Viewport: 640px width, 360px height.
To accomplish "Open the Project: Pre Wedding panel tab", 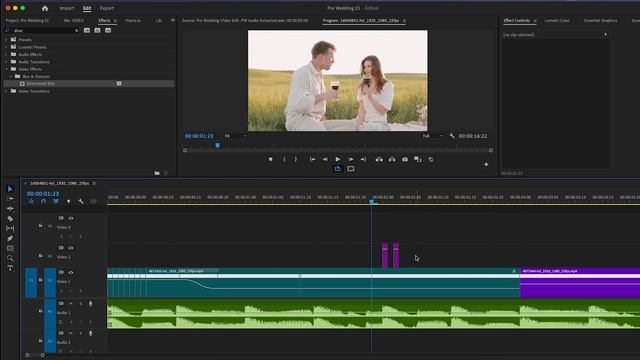I will [27, 20].
